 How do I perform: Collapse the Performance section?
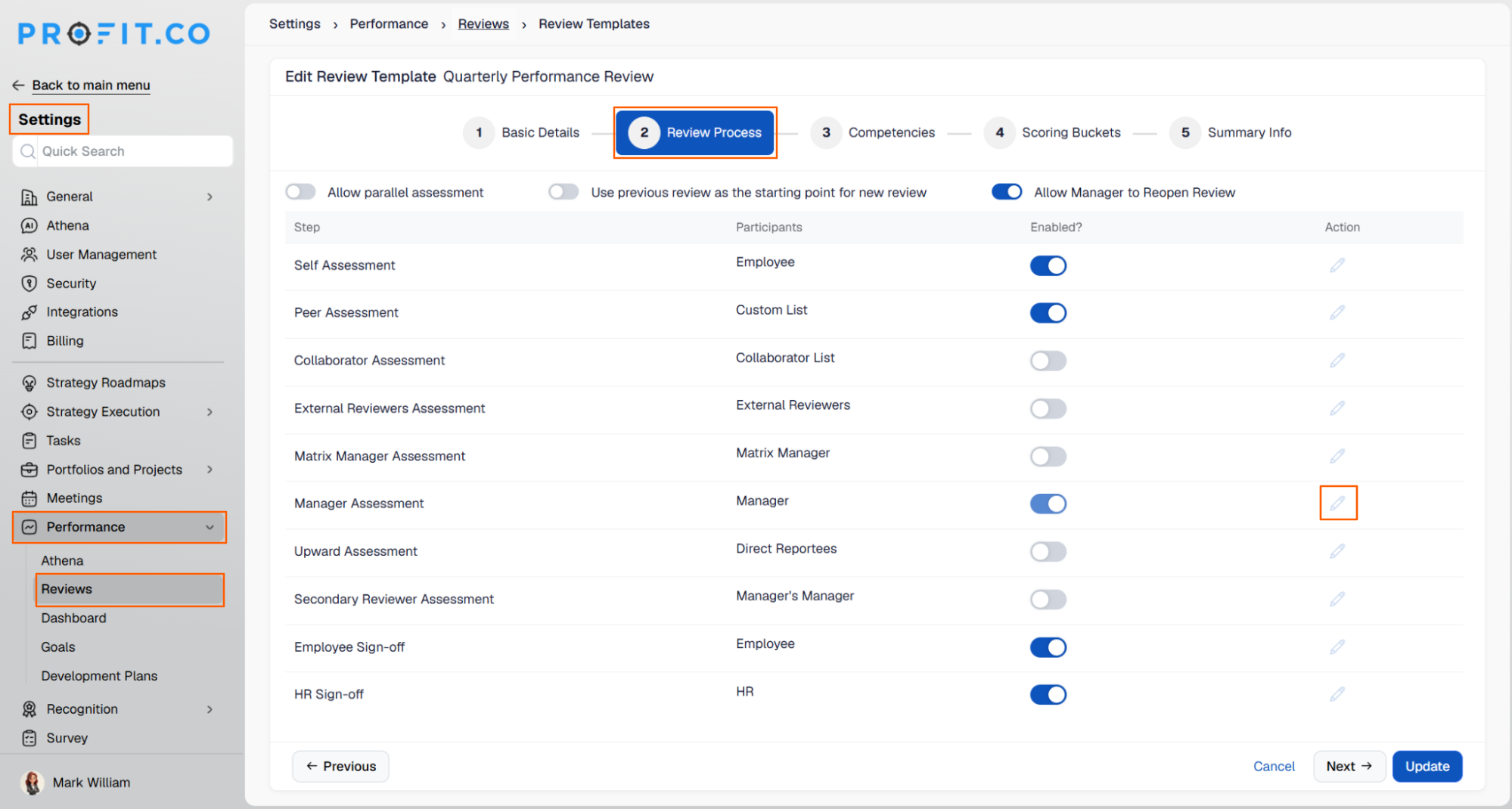point(210,527)
